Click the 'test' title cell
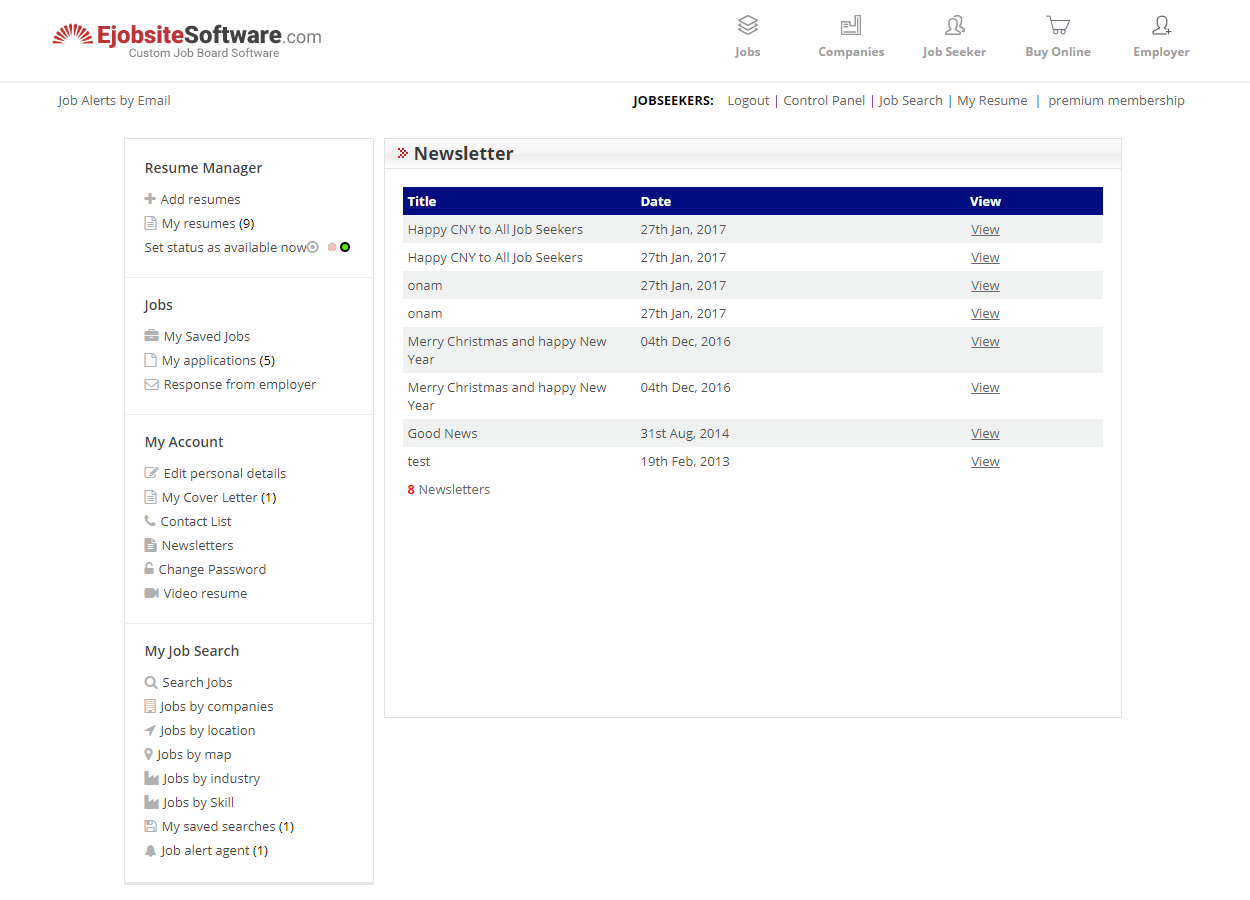1250x900 pixels. click(x=419, y=461)
